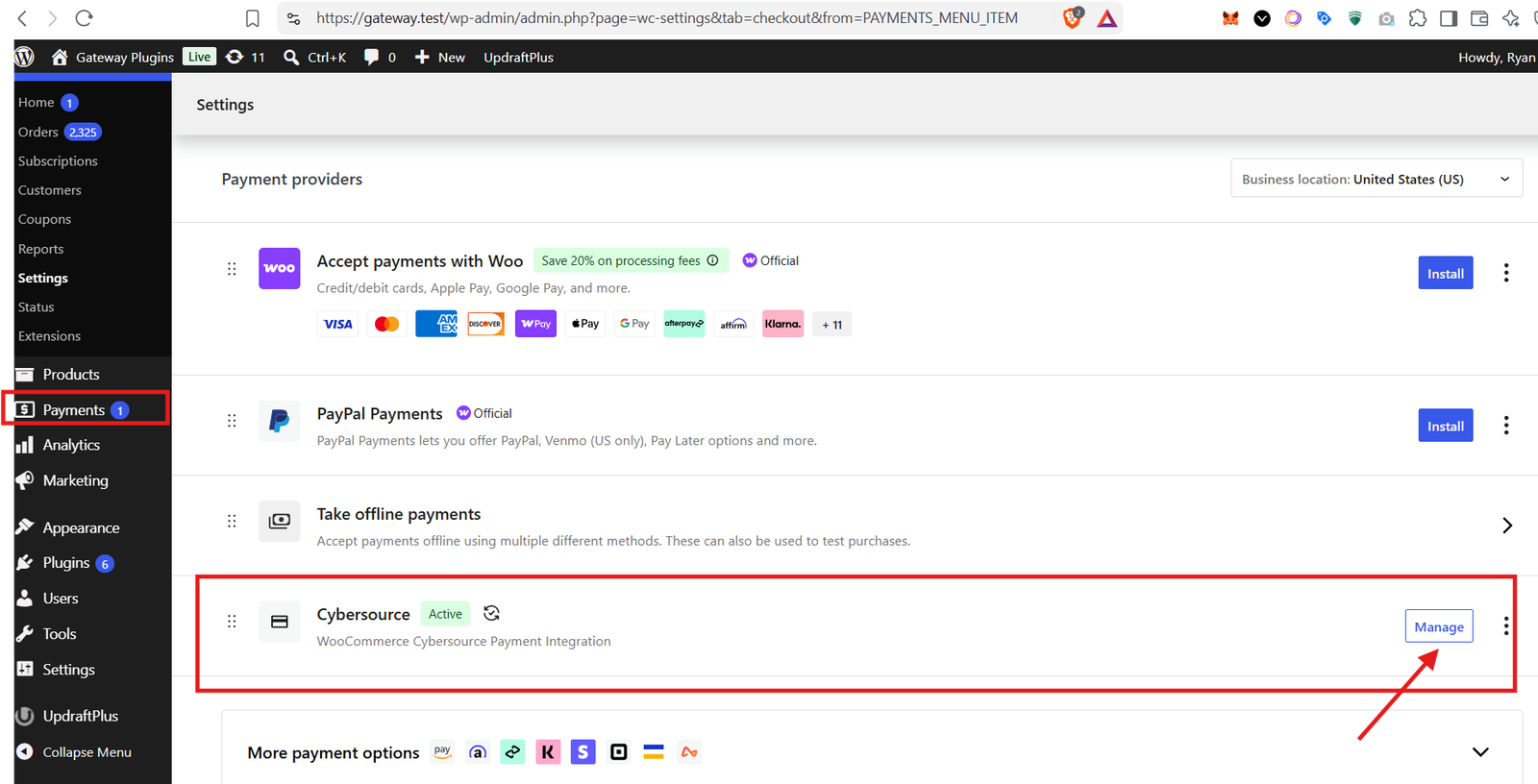Open the 11 pending updates icon

(x=245, y=57)
